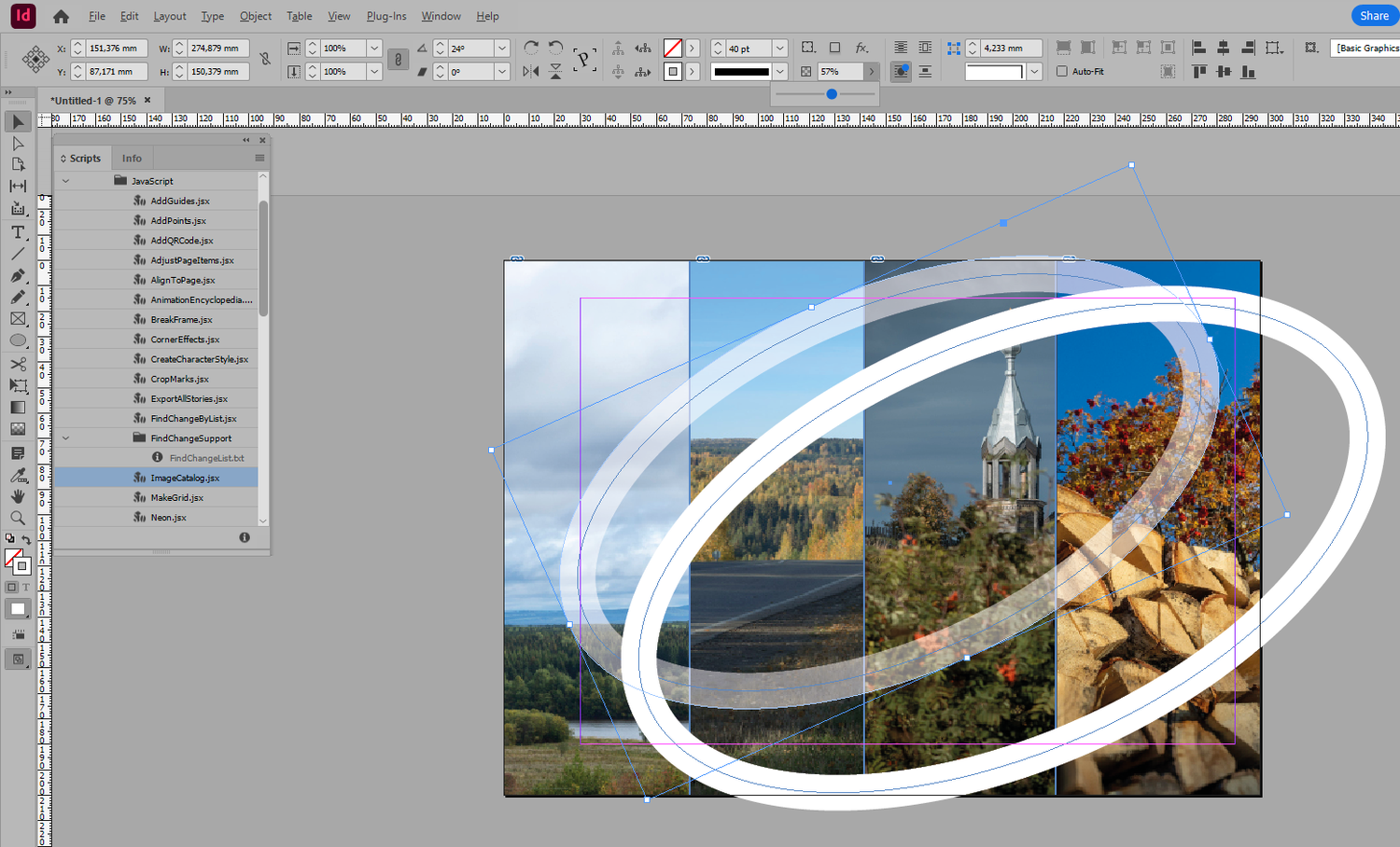This screenshot has height=847, width=1400.
Task: Click the Scripts panel info button
Action: (x=245, y=537)
